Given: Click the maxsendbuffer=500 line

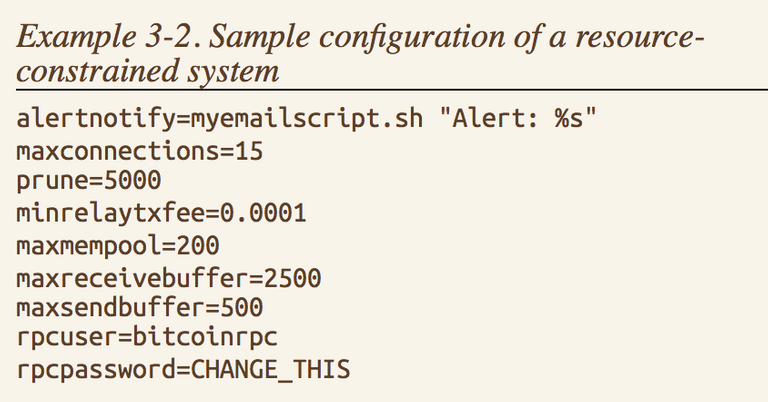Looking at the screenshot, I should pyautogui.click(x=139, y=307).
